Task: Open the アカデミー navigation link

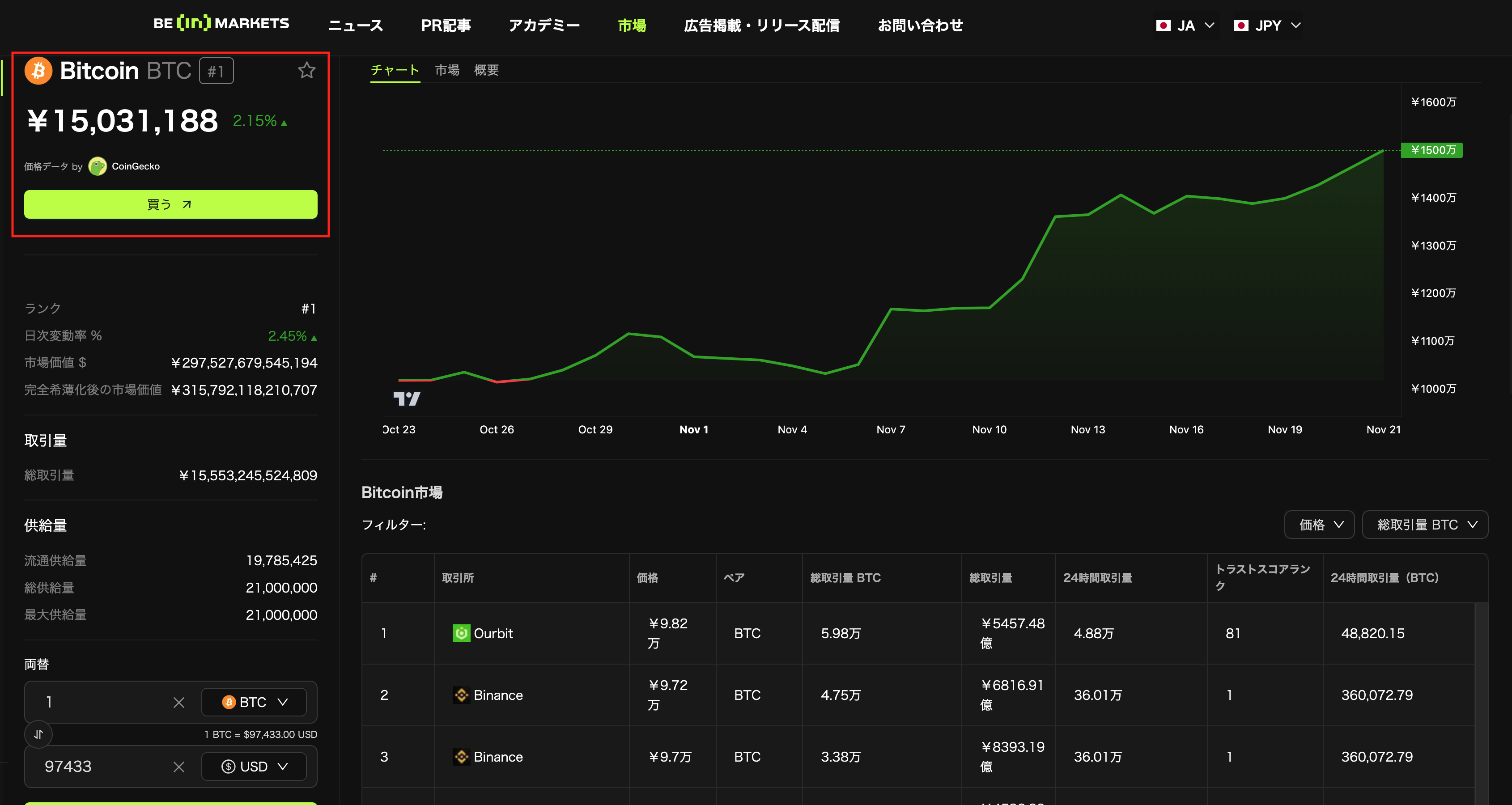Action: pos(544,25)
